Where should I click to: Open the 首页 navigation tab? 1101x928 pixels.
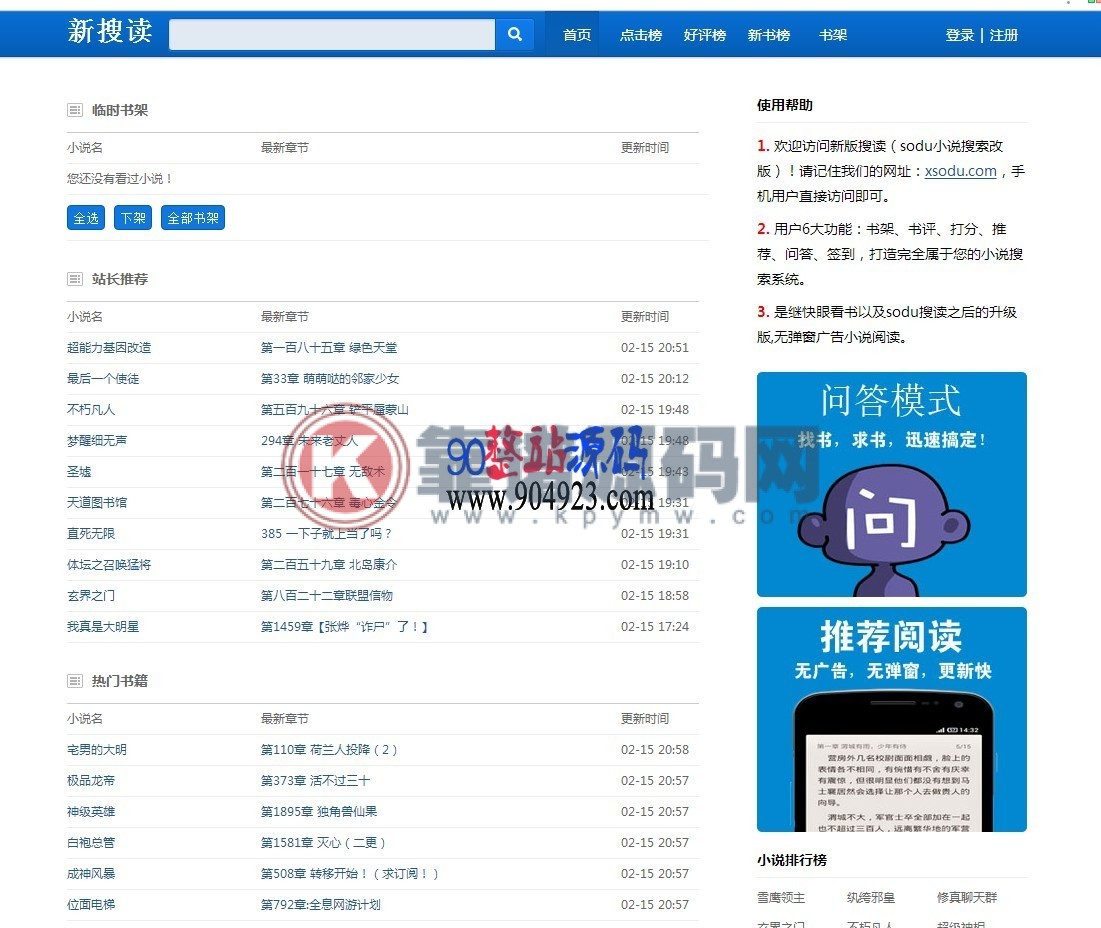coord(577,34)
